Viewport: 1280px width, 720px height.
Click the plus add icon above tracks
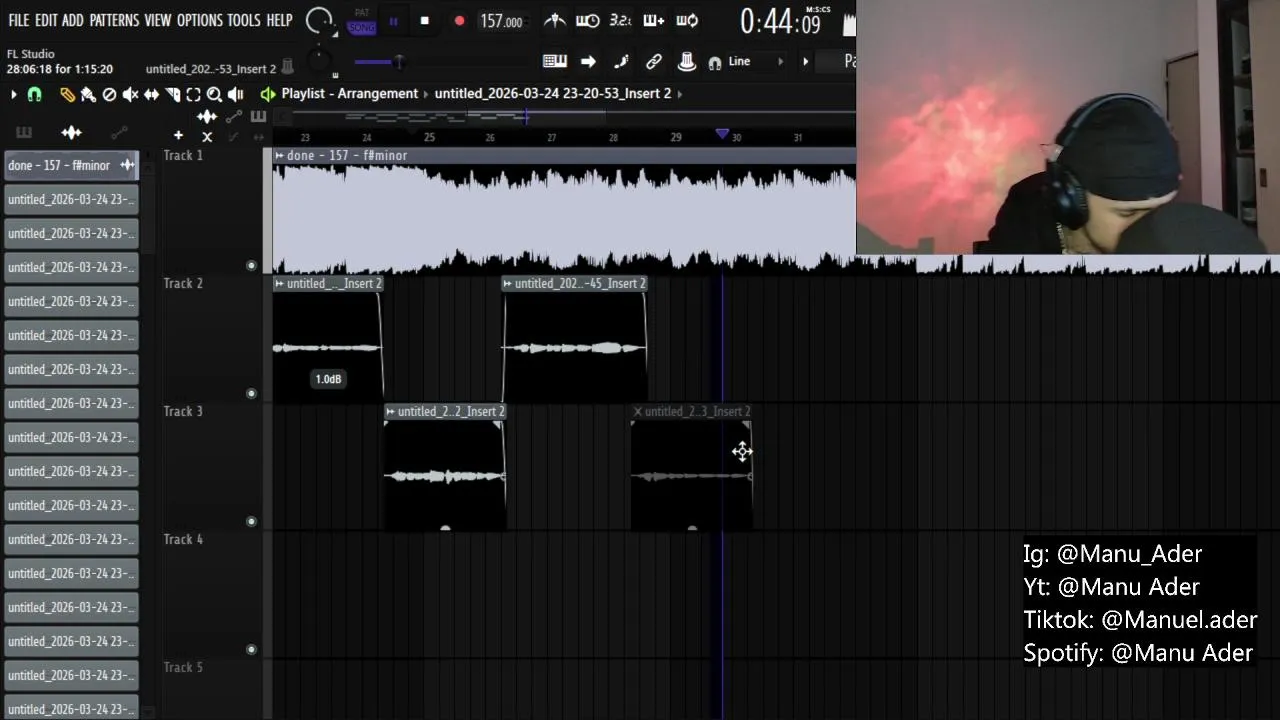coord(178,135)
